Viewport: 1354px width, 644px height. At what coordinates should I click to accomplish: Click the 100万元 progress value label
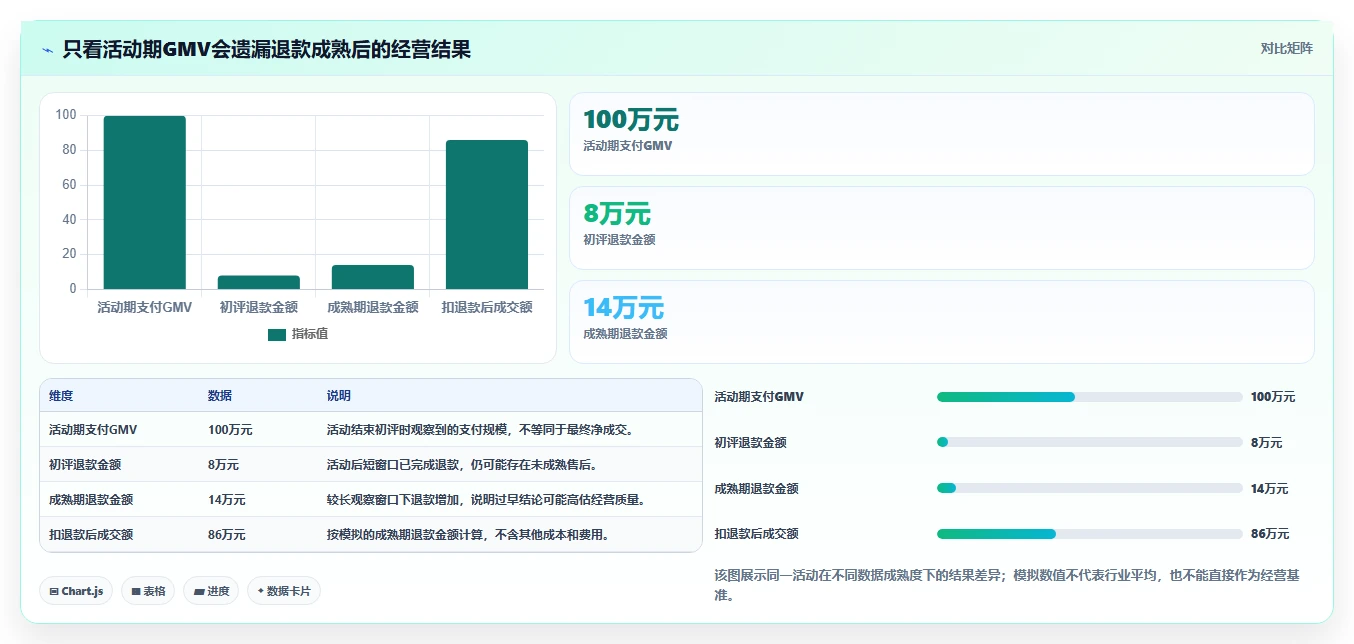[1273, 397]
